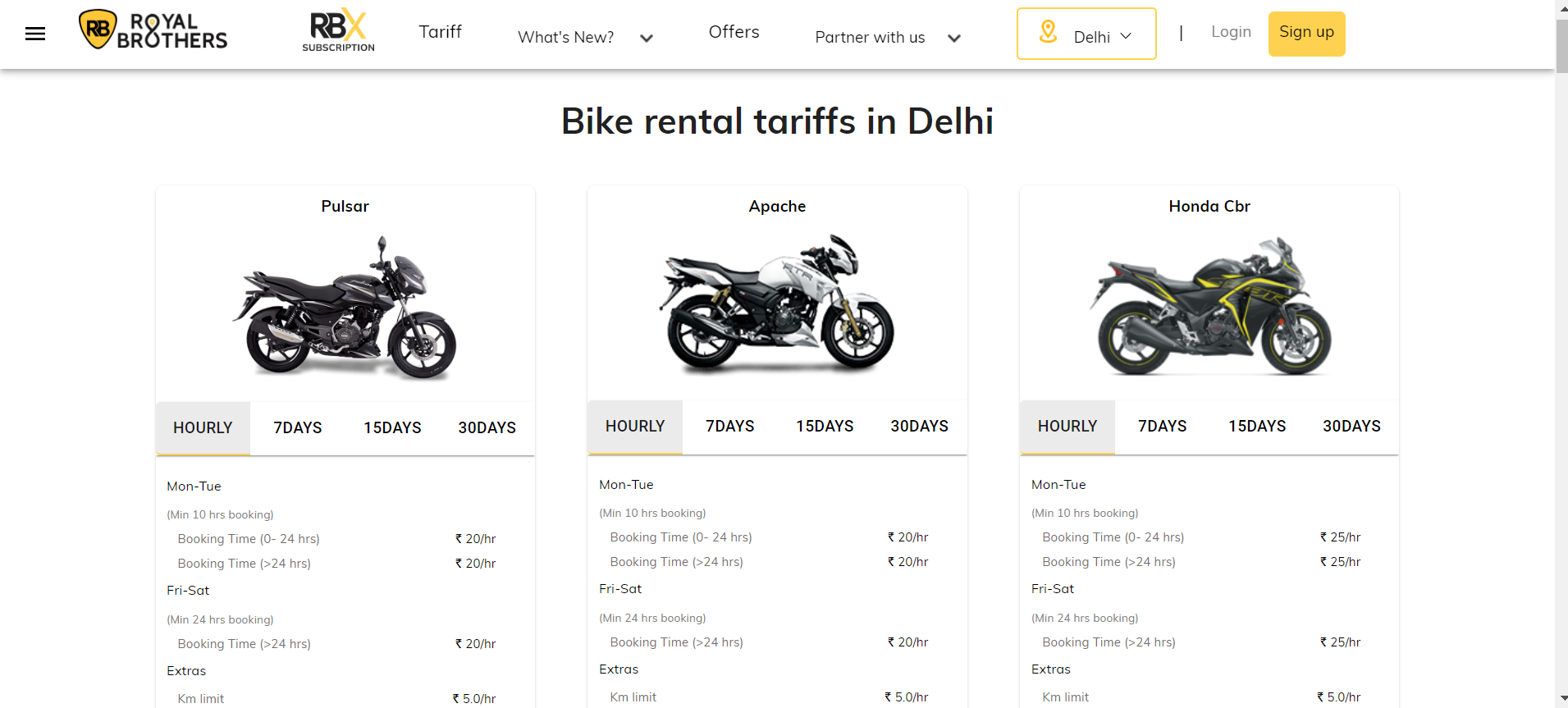The width and height of the screenshot is (1568, 708).
Task: Open the Login page
Action: tap(1230, 31)
